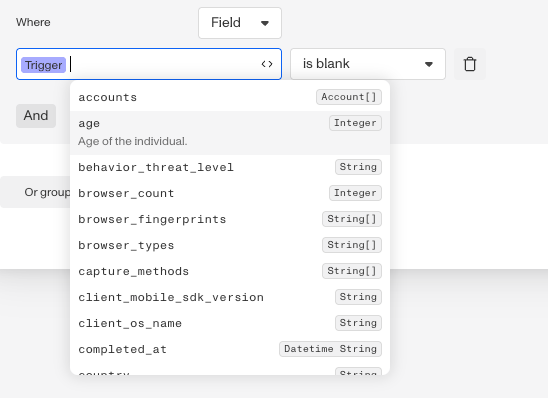
Task: Toggle code mode angle-brackets icon
Action: tap(267, 64)
